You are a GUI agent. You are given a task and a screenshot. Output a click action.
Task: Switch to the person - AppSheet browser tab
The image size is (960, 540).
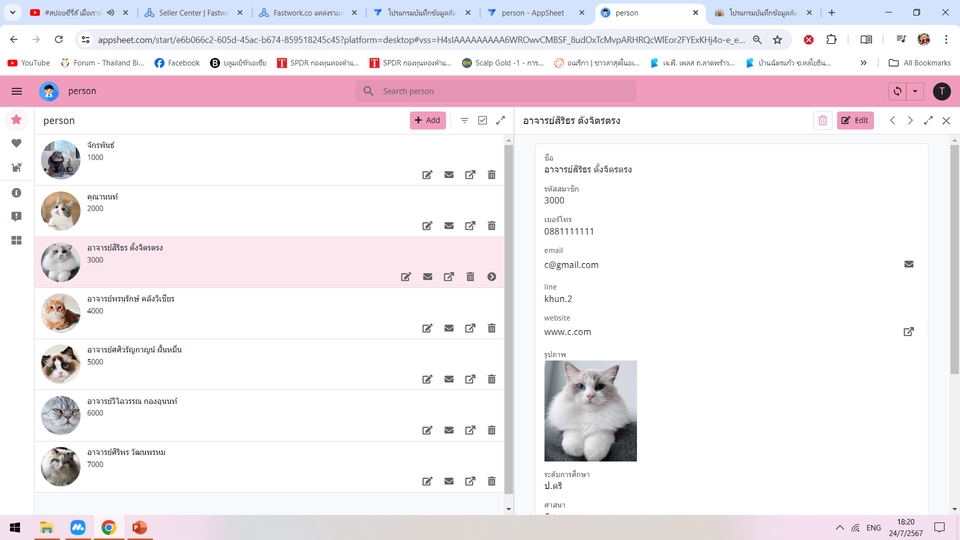(536, 12)
